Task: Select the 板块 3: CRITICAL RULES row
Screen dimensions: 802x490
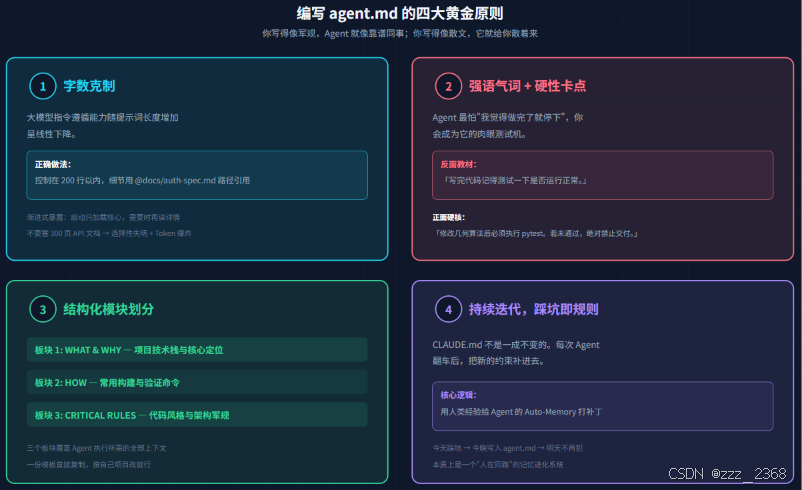Action: (197, 415)
